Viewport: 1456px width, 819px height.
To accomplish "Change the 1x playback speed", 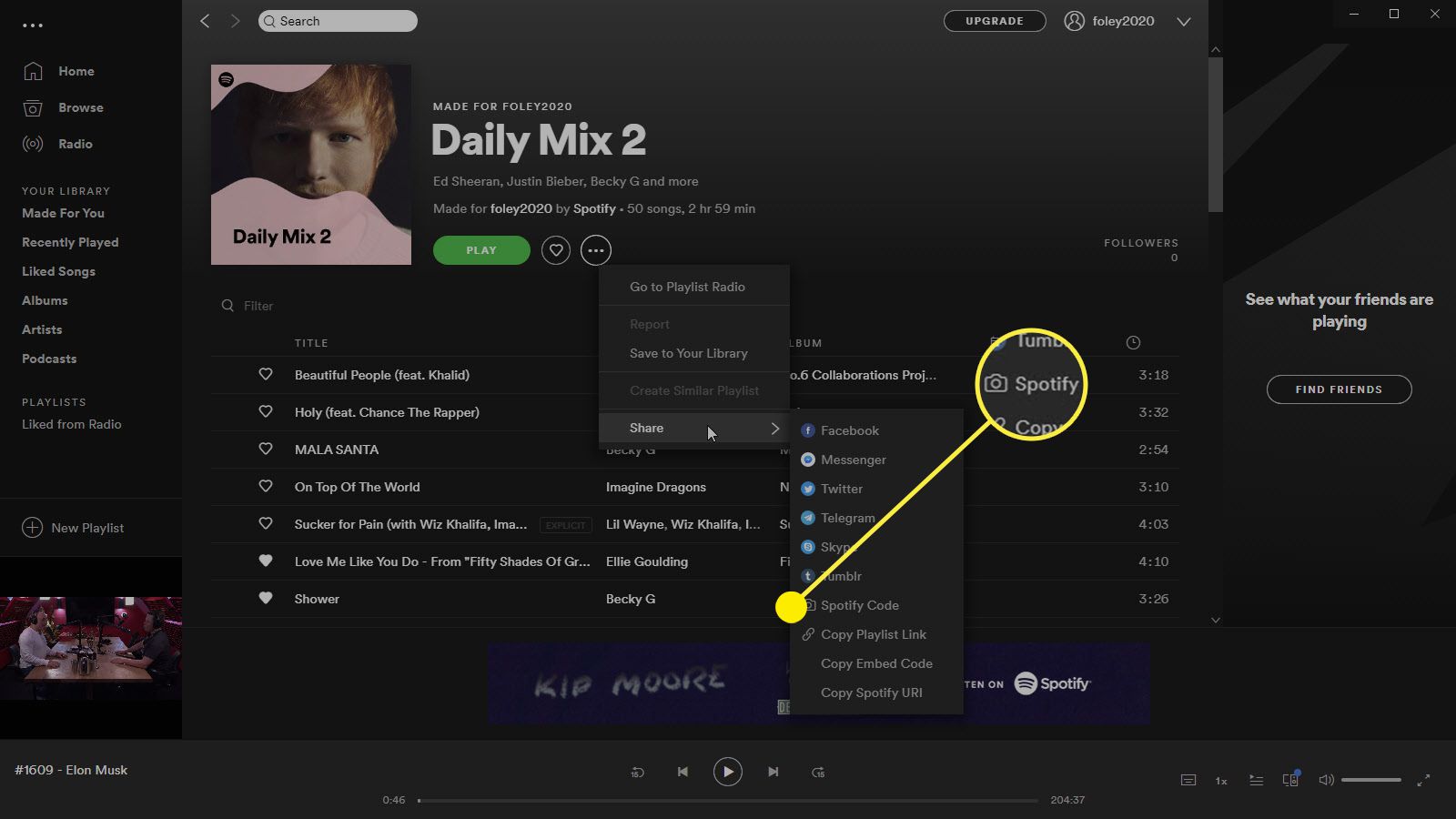I will click(1221, 781).
